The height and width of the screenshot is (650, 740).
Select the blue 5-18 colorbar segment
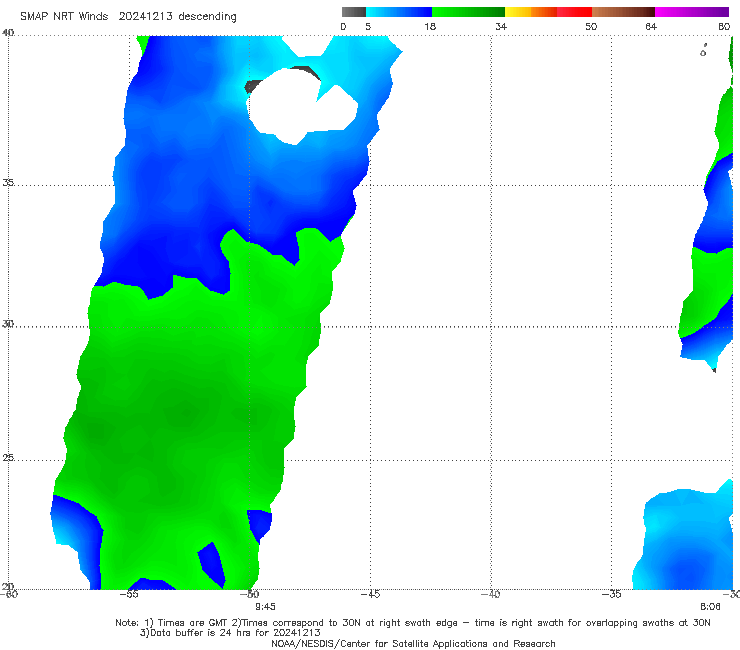click(399, 12)
